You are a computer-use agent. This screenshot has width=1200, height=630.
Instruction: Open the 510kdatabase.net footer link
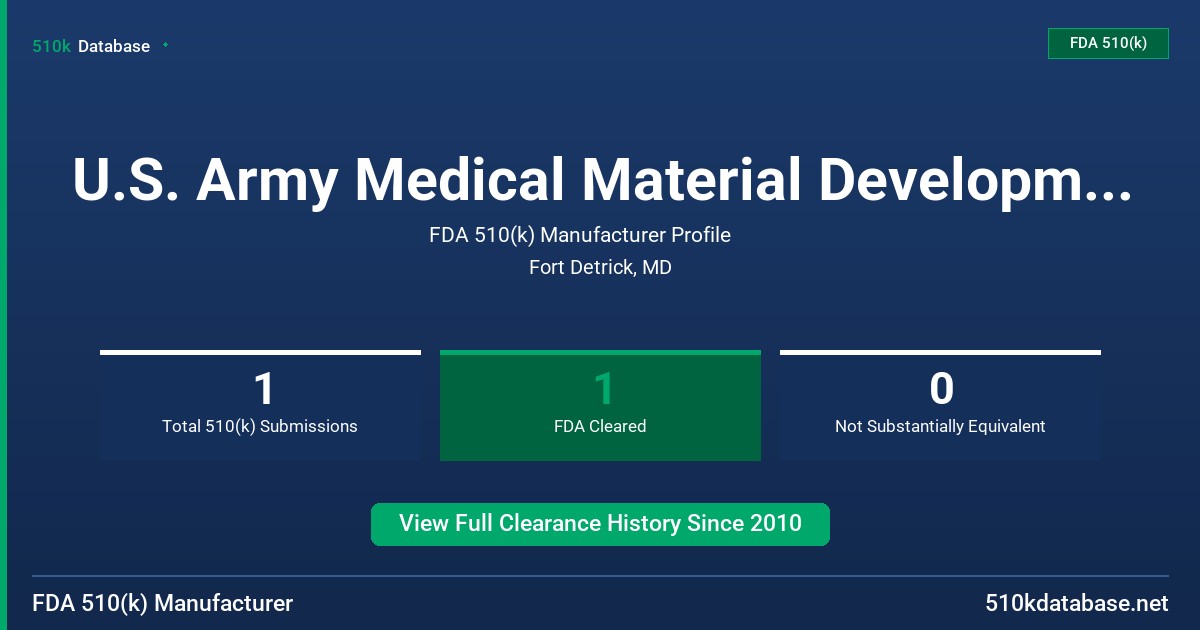[1076, 603]
